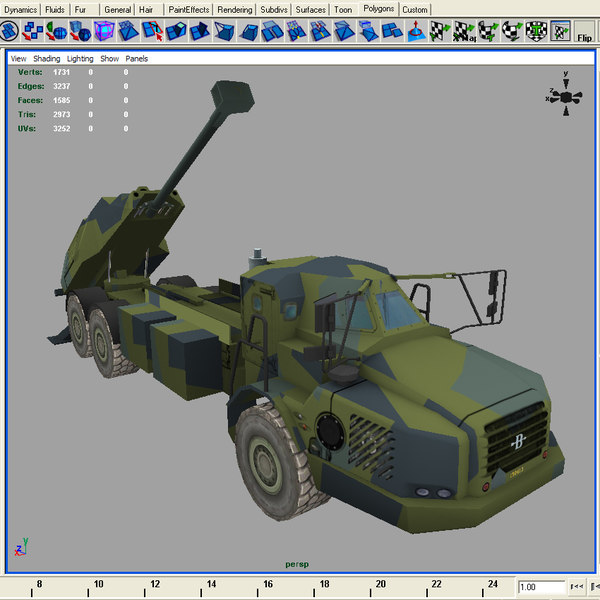This screenshot has height=600, width=600.
Task: Switch to the Toon shelf tab
Action: click(343, 10)
